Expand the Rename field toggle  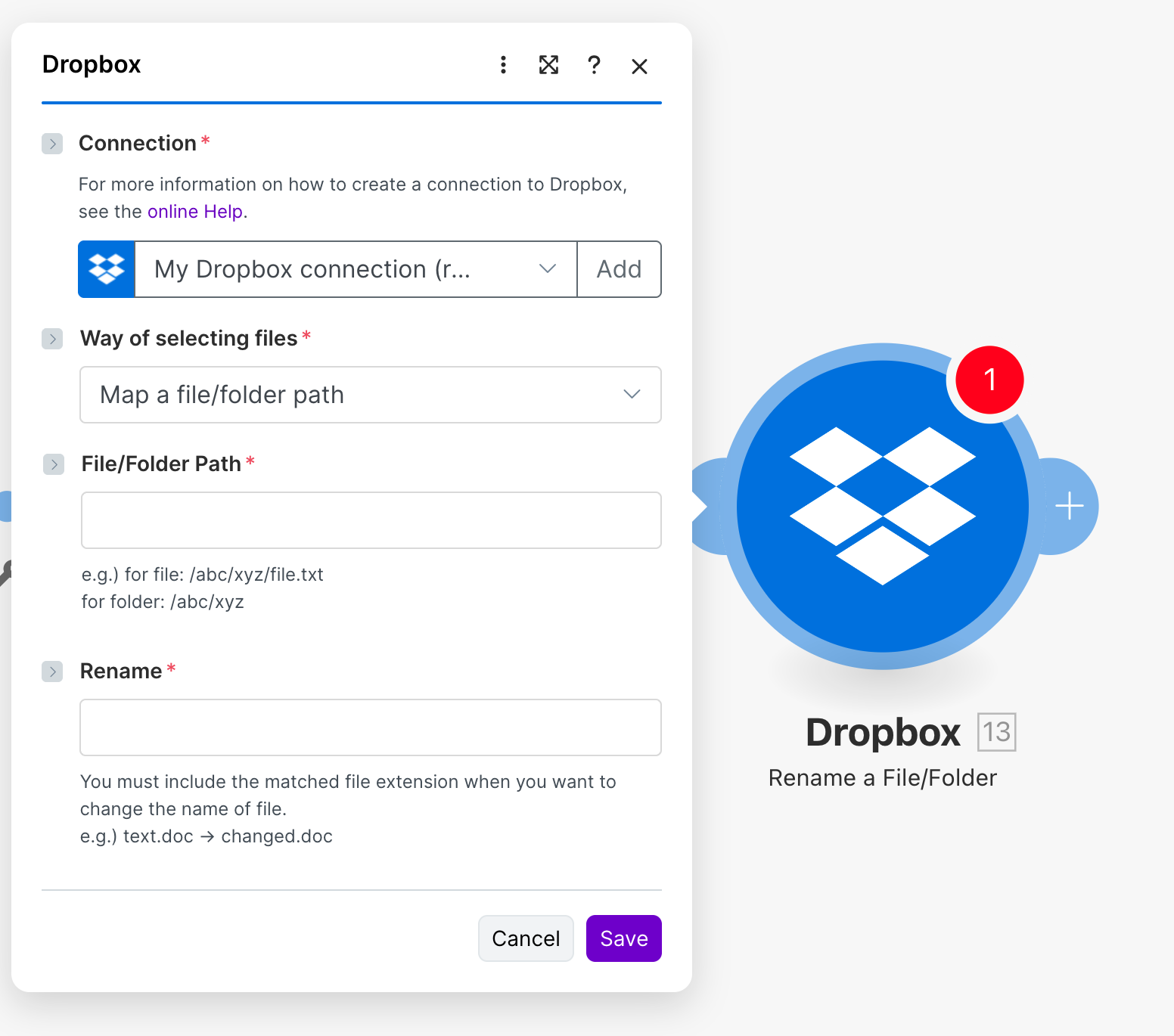52,672
